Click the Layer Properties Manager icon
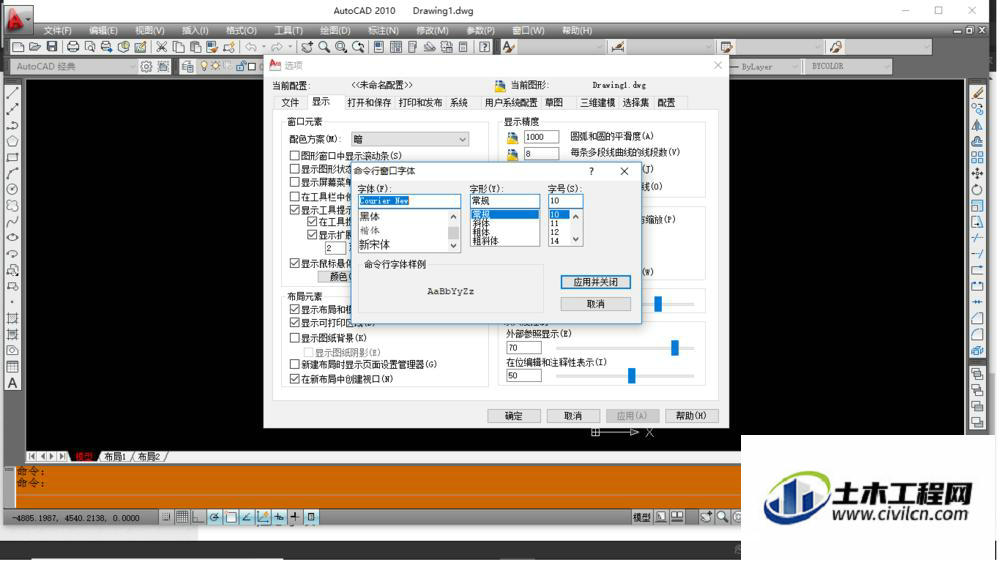This screenshot has height=562, width=1000. point(188,66)
